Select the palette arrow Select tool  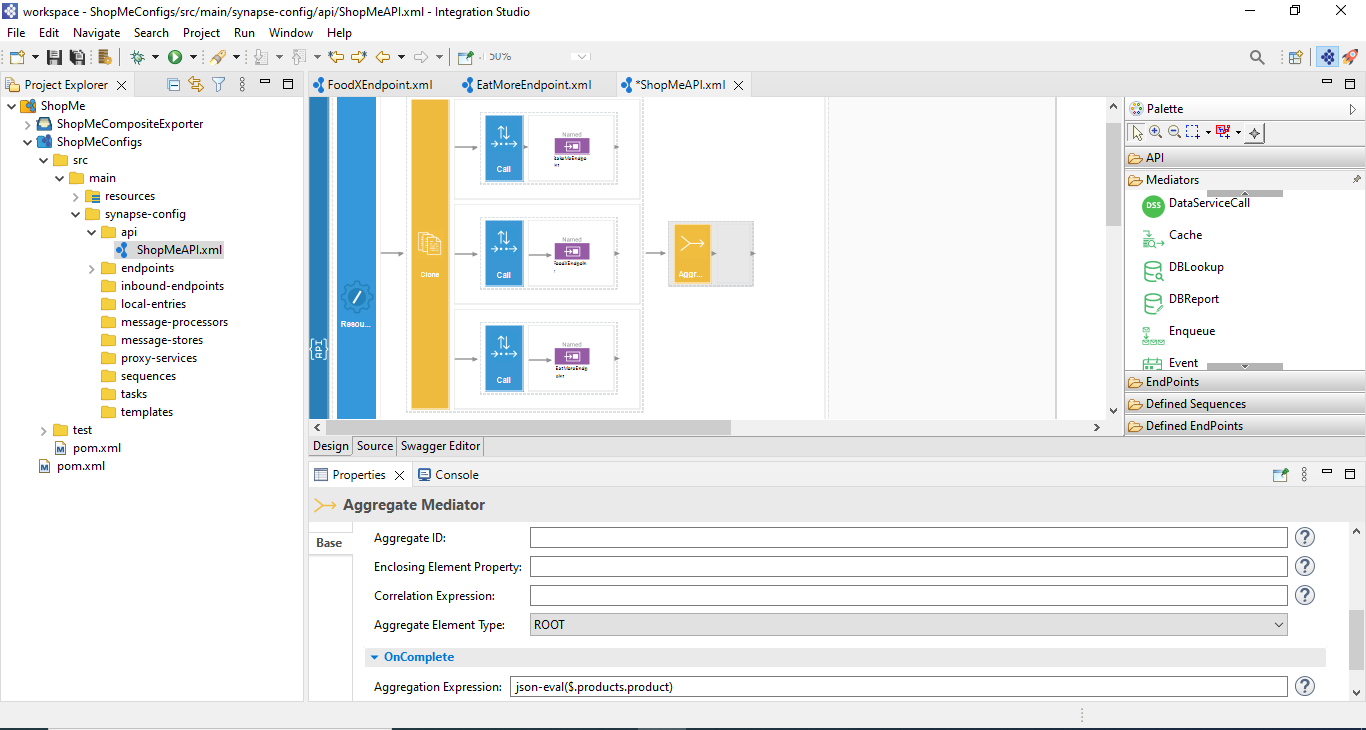tap(1138, 132)
